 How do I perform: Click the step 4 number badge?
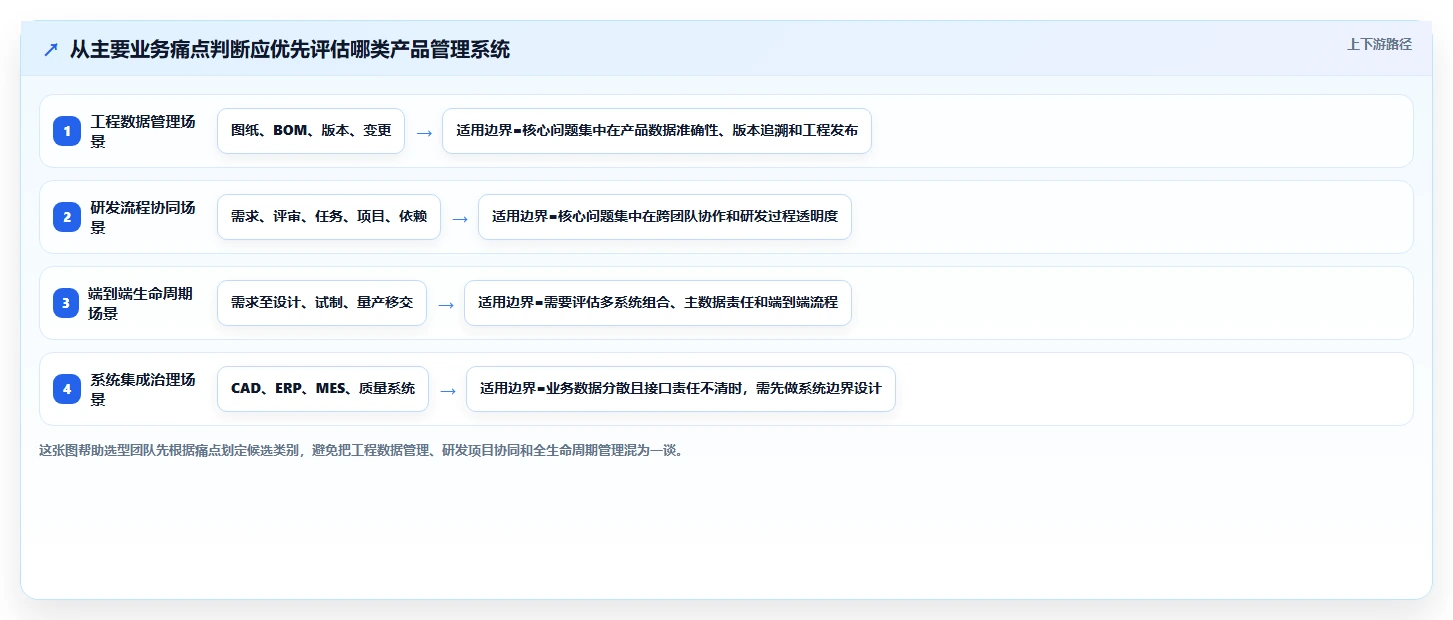67,389
